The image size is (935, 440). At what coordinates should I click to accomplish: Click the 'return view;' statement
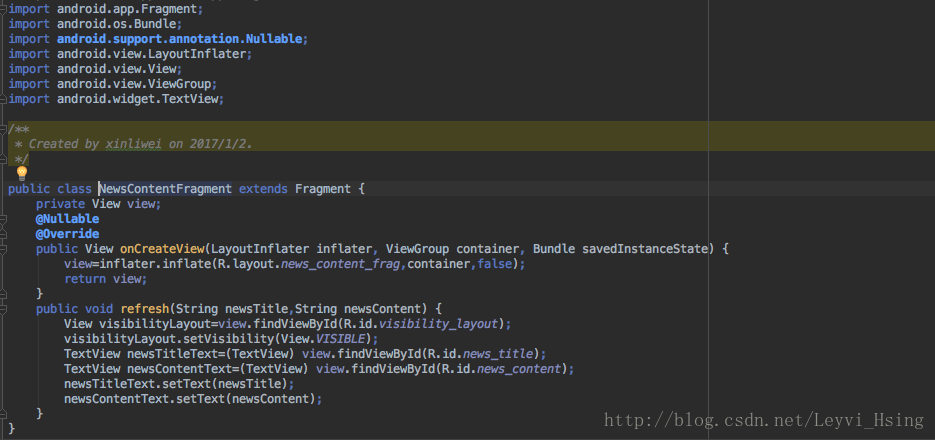[x=106, y=279]
